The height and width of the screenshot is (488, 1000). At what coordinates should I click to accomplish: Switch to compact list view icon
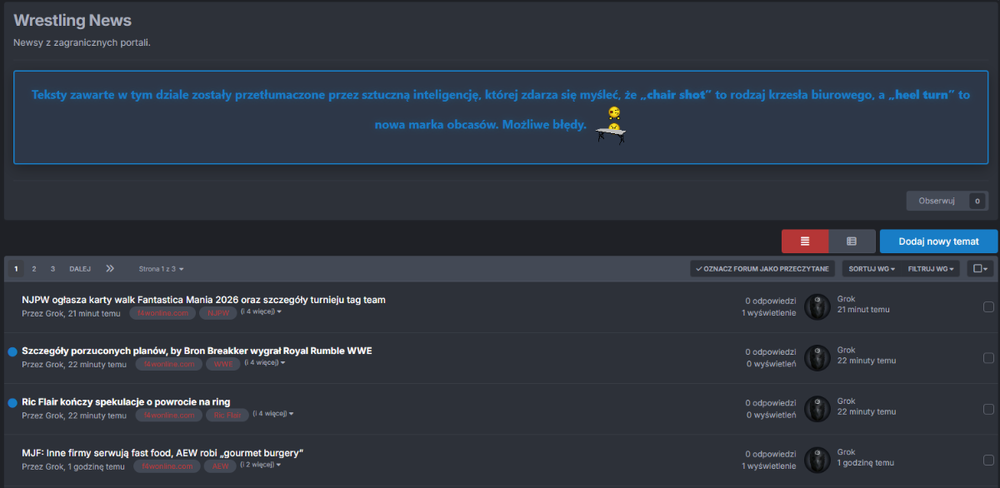pos(805,241)
